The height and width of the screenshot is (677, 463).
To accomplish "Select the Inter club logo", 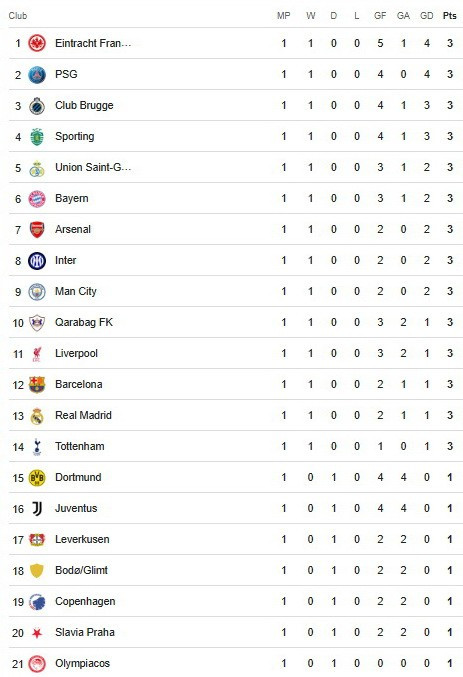I will pos(37,261).
